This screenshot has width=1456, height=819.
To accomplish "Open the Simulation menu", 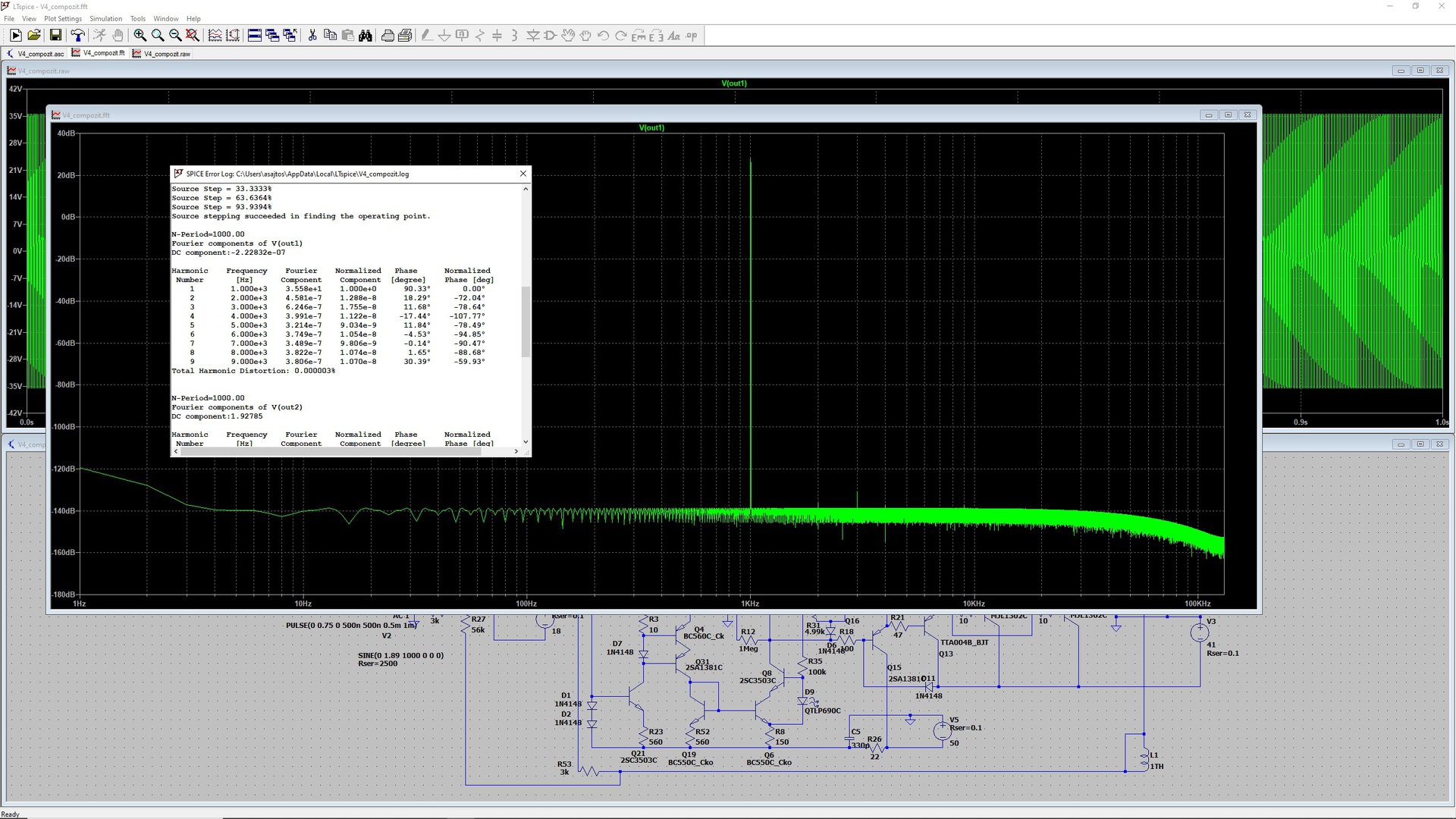I will coord(105,19).
